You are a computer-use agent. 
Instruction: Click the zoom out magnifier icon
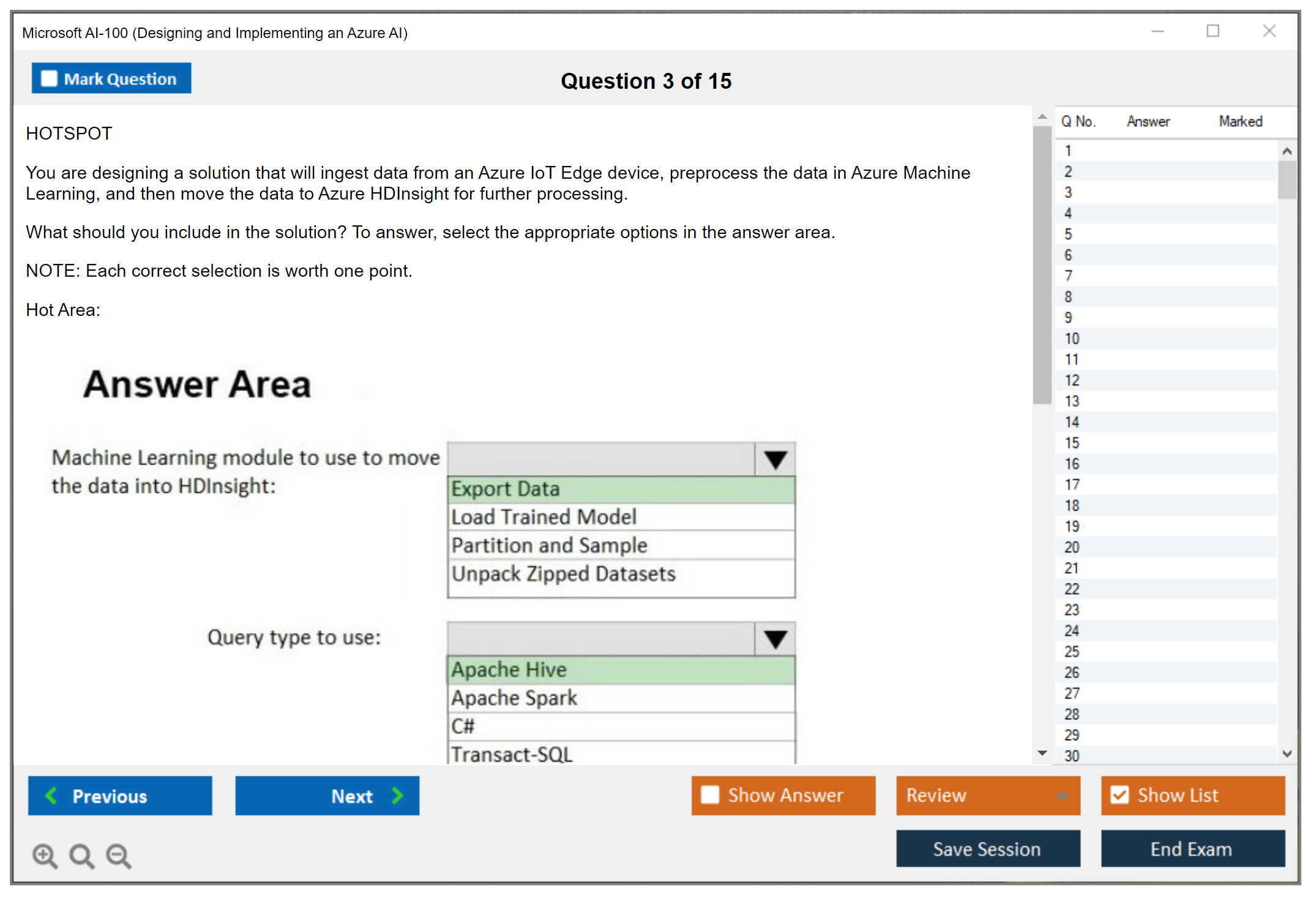click(x=119, y=855)
